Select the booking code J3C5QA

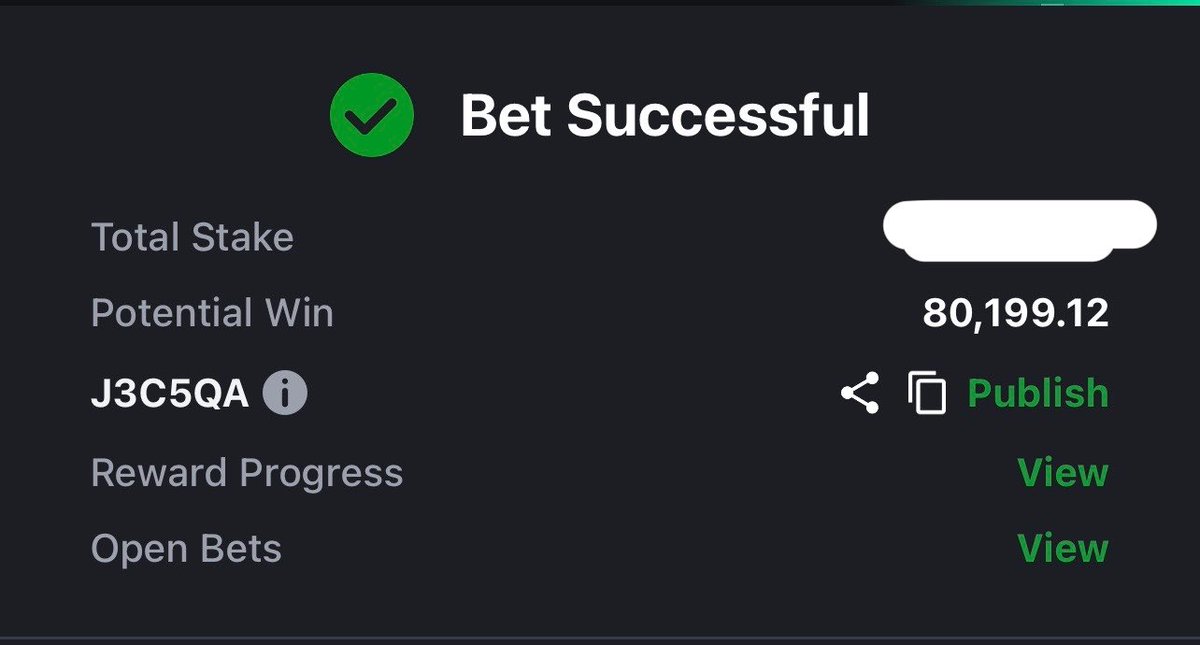(x=170, y=394)
